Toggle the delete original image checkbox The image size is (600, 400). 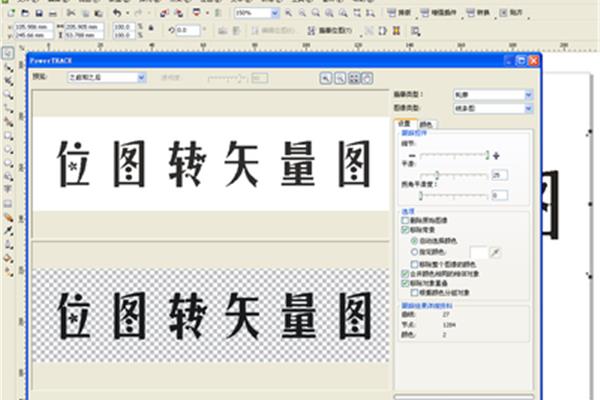pos(405,220)
